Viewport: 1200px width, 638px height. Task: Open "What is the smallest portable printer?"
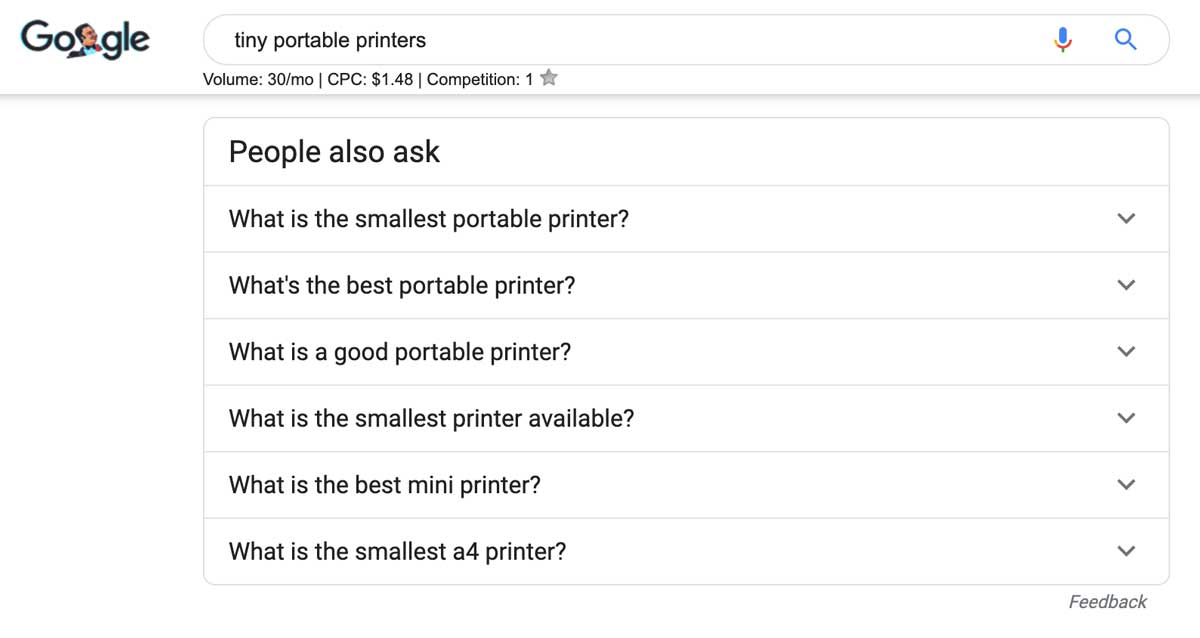(x=686, y=219)
